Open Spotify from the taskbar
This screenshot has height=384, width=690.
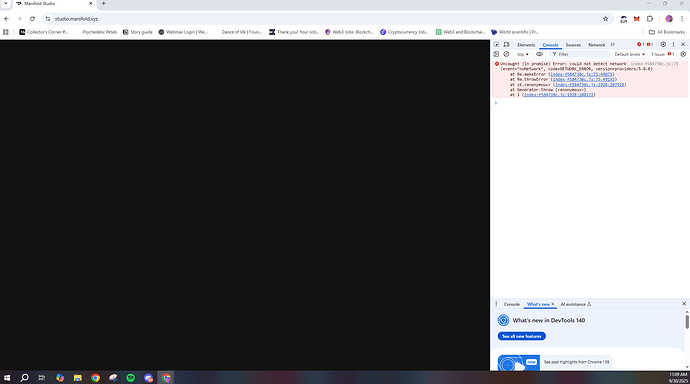click(x=131, y=377)
